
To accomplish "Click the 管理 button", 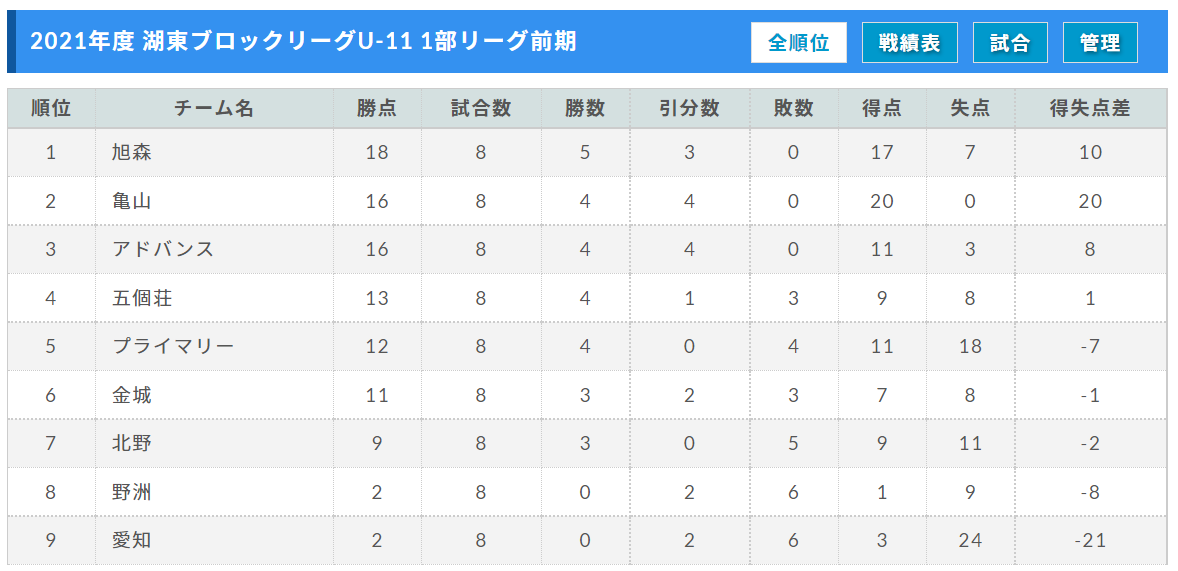I will click(x=1100, y=43).
